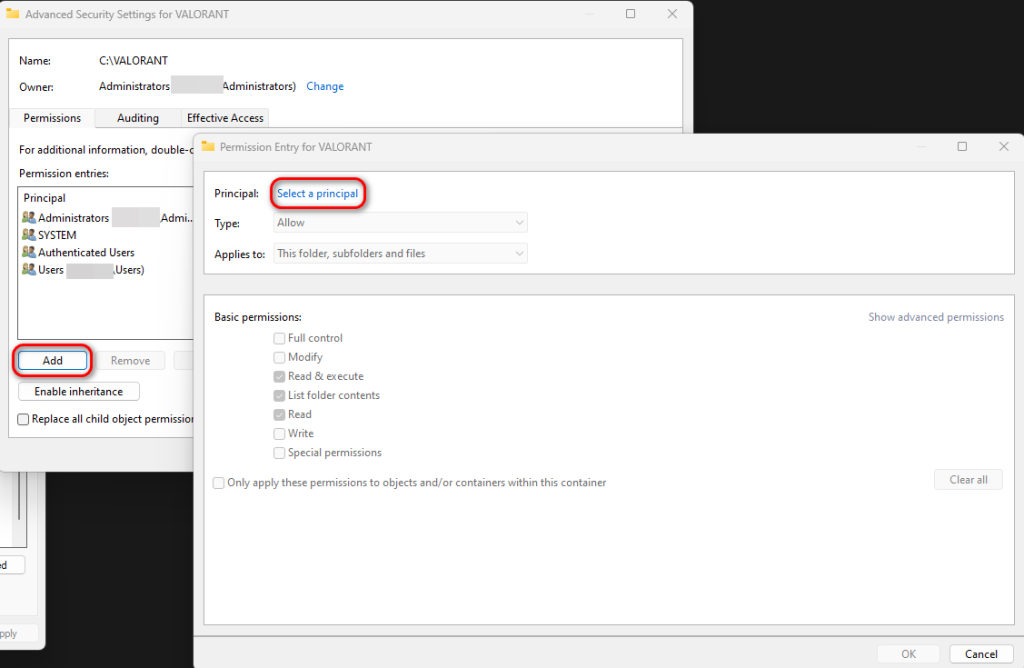Expand the Applies to dropdown
Image resolution: width=1024 pixels, height=668 pixels.
[x=401, y=254]
